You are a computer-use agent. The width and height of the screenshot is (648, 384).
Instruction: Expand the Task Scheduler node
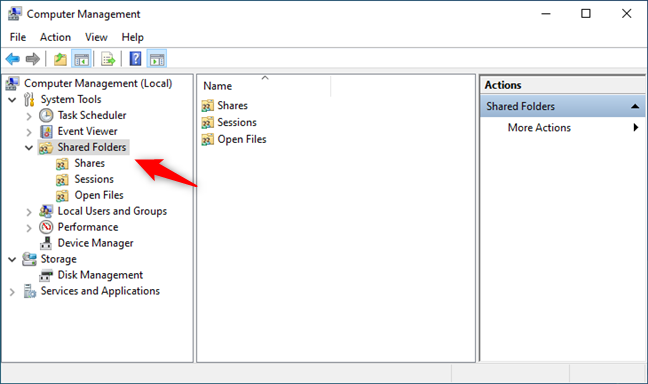coord(29,117)
